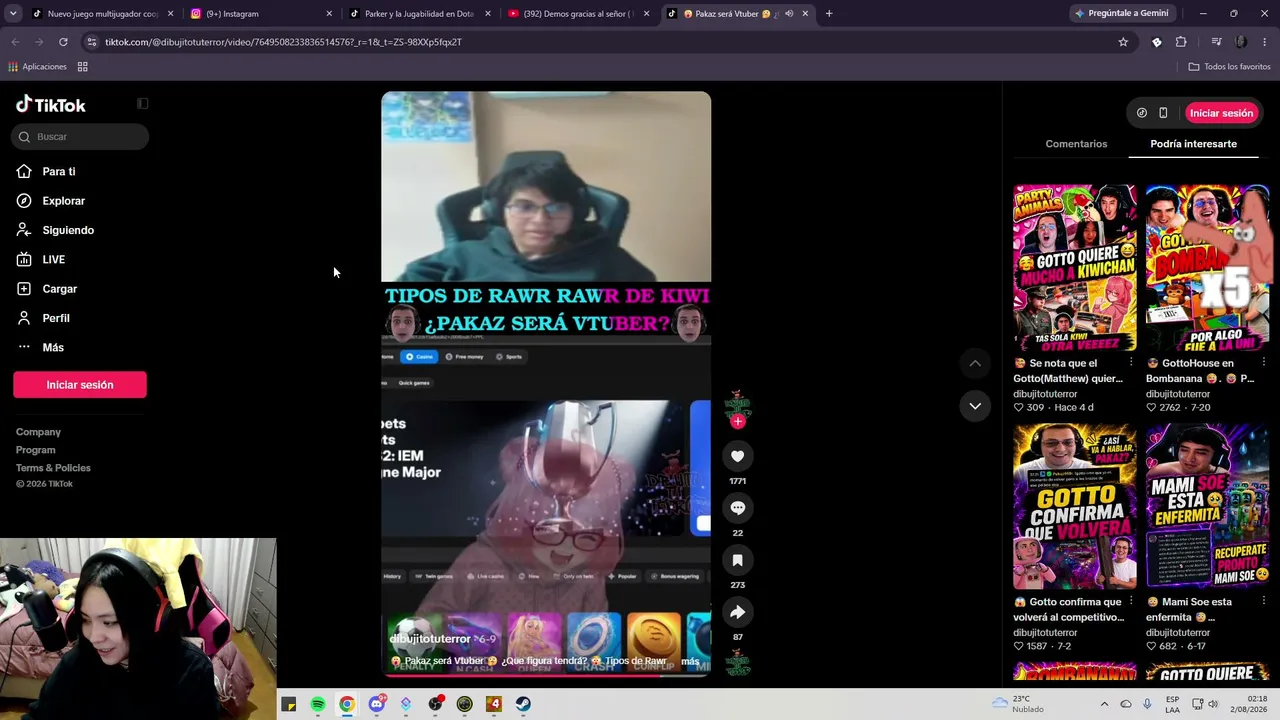Open the spinning sound disc of the video
This screenshot has width=1280, height=720.
point(738,662)
